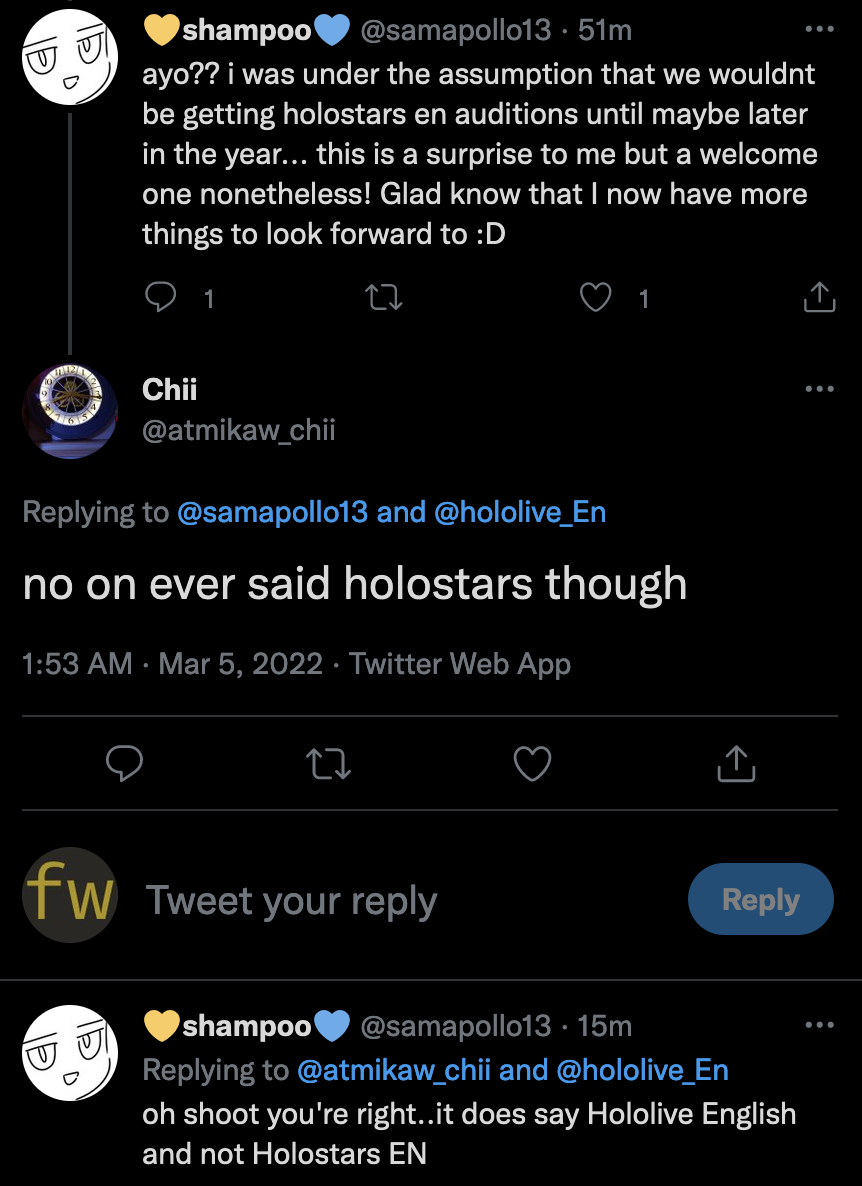Share shampoo's top tweet
The height and width of the screenshot is (1186, 862).
click(819, 297)
